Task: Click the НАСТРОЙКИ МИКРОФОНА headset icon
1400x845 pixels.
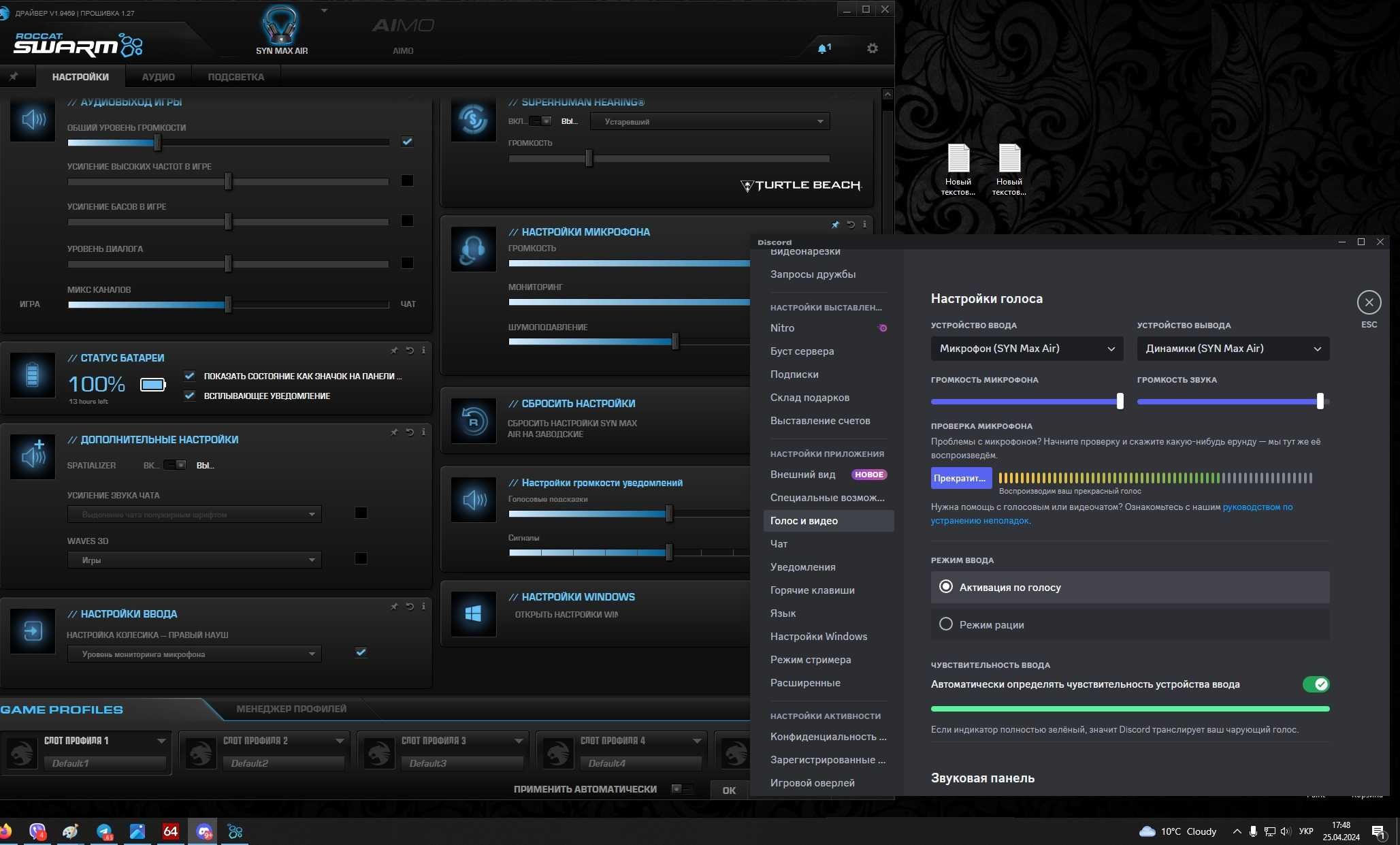Action: (473, 249)
